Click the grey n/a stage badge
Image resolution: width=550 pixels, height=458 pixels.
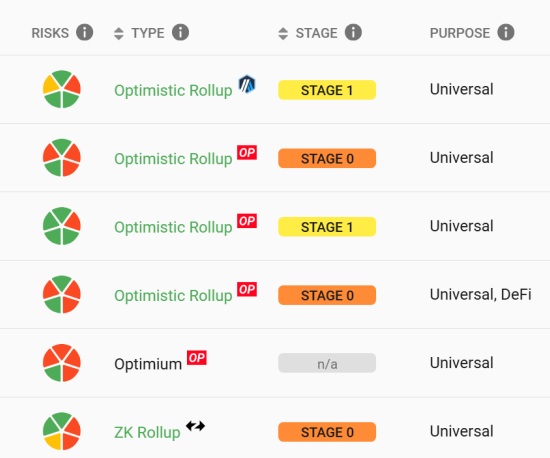click(327, 363)
